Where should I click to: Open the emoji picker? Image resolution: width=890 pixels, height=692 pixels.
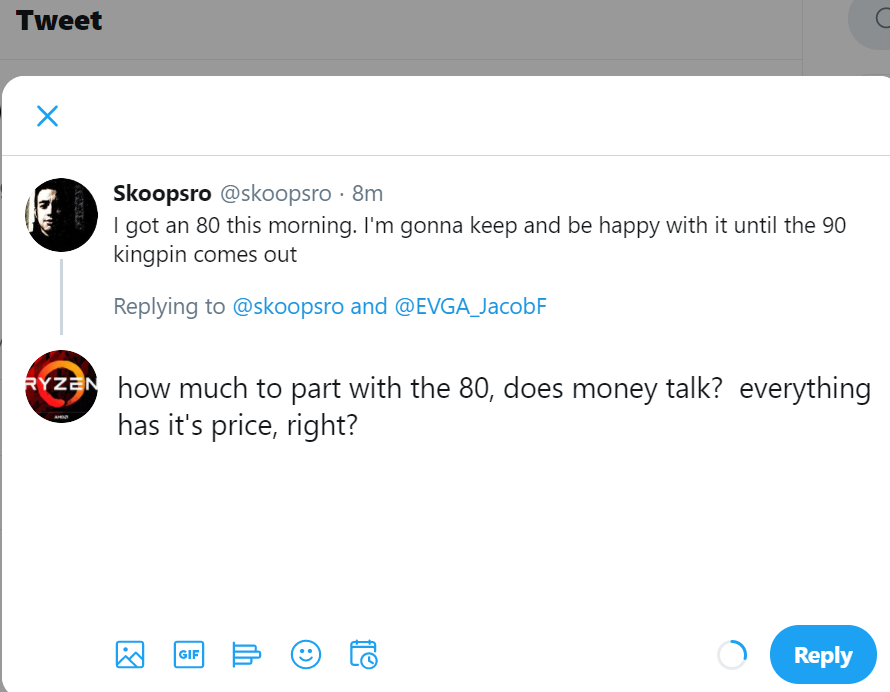click(x=305, y=655)
